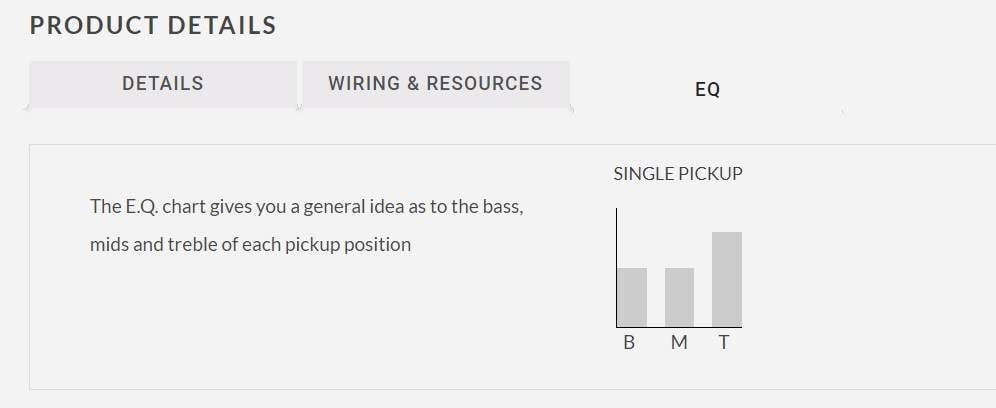Click the E.Q. chart description first line
996x408 pixels.
click(307, 207)
